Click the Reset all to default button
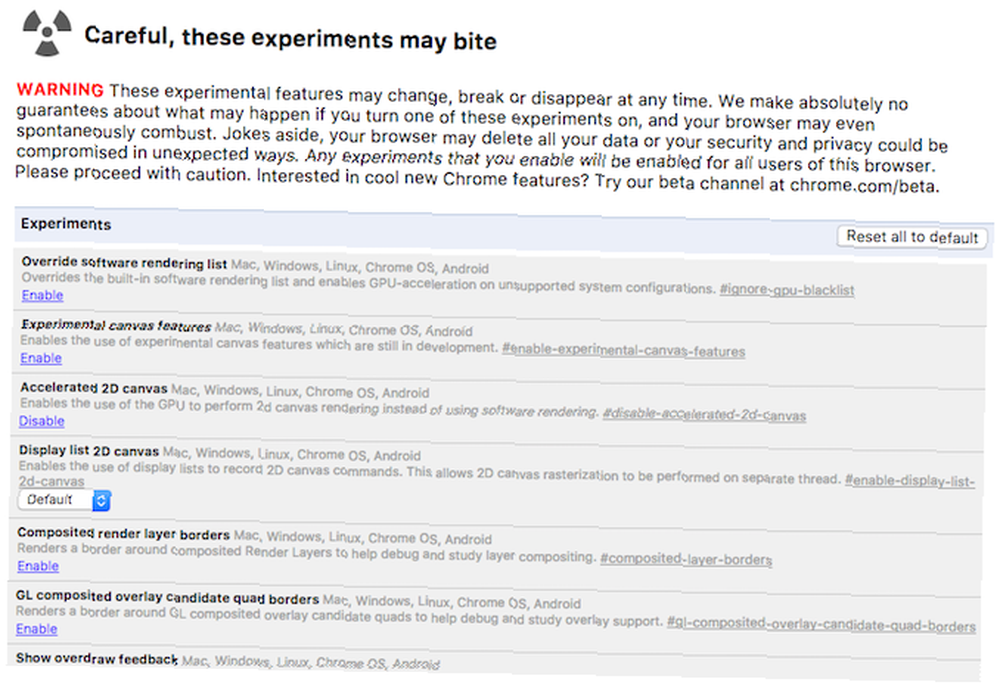Viewport: 1000px width, 685px height. (x=911, y=237)
